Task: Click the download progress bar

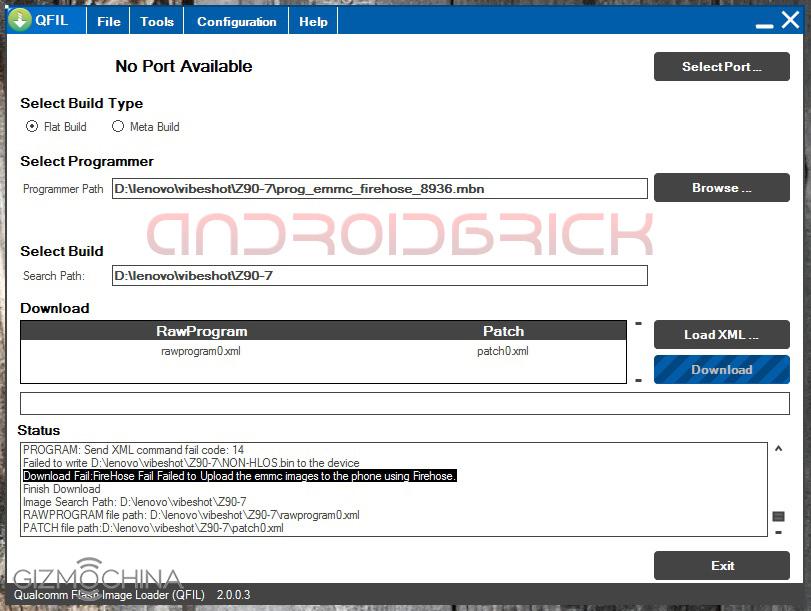Action: (404, 404)
